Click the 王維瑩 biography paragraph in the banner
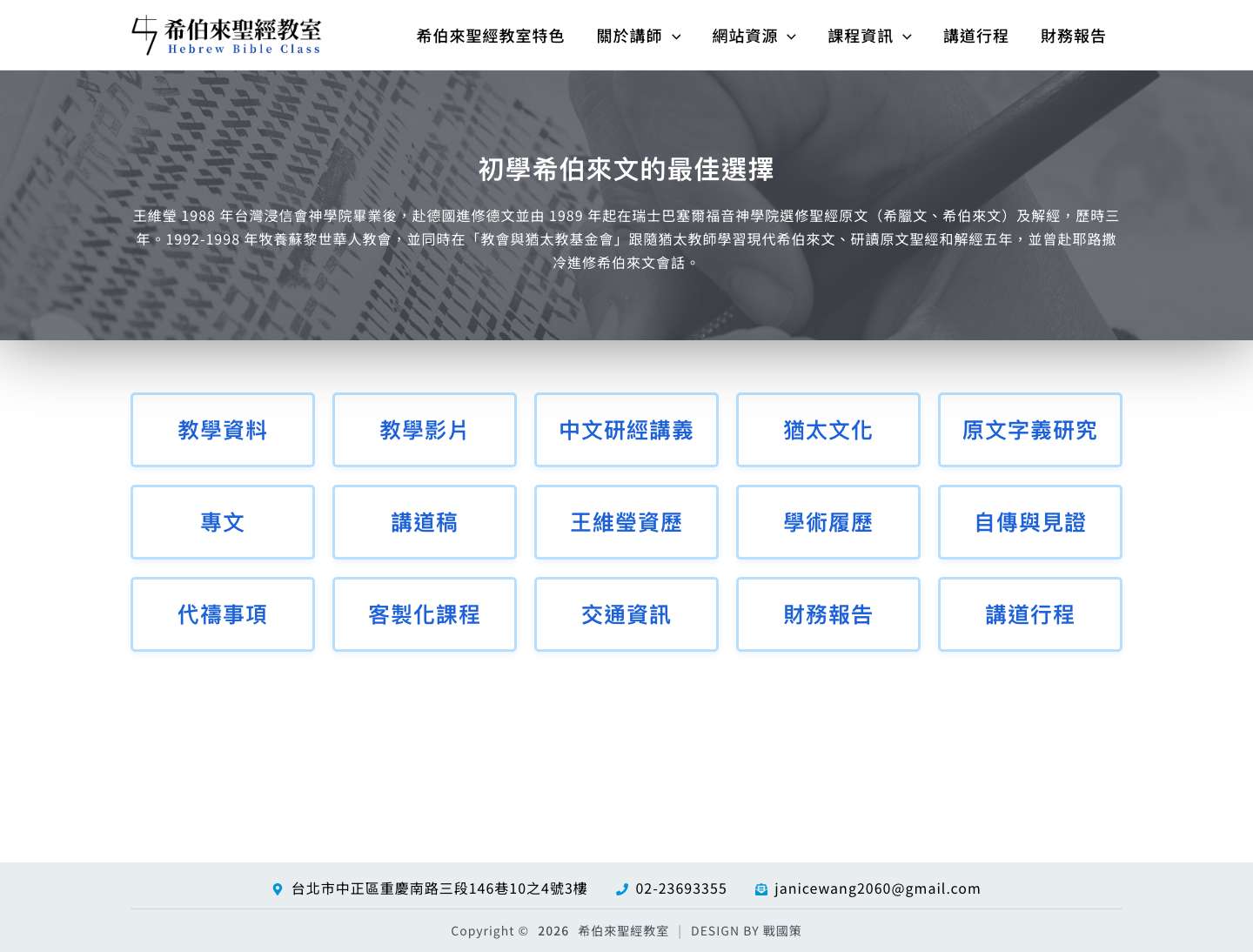The height and width of the screenshot is (952, 1253). [x=626, y=239]
